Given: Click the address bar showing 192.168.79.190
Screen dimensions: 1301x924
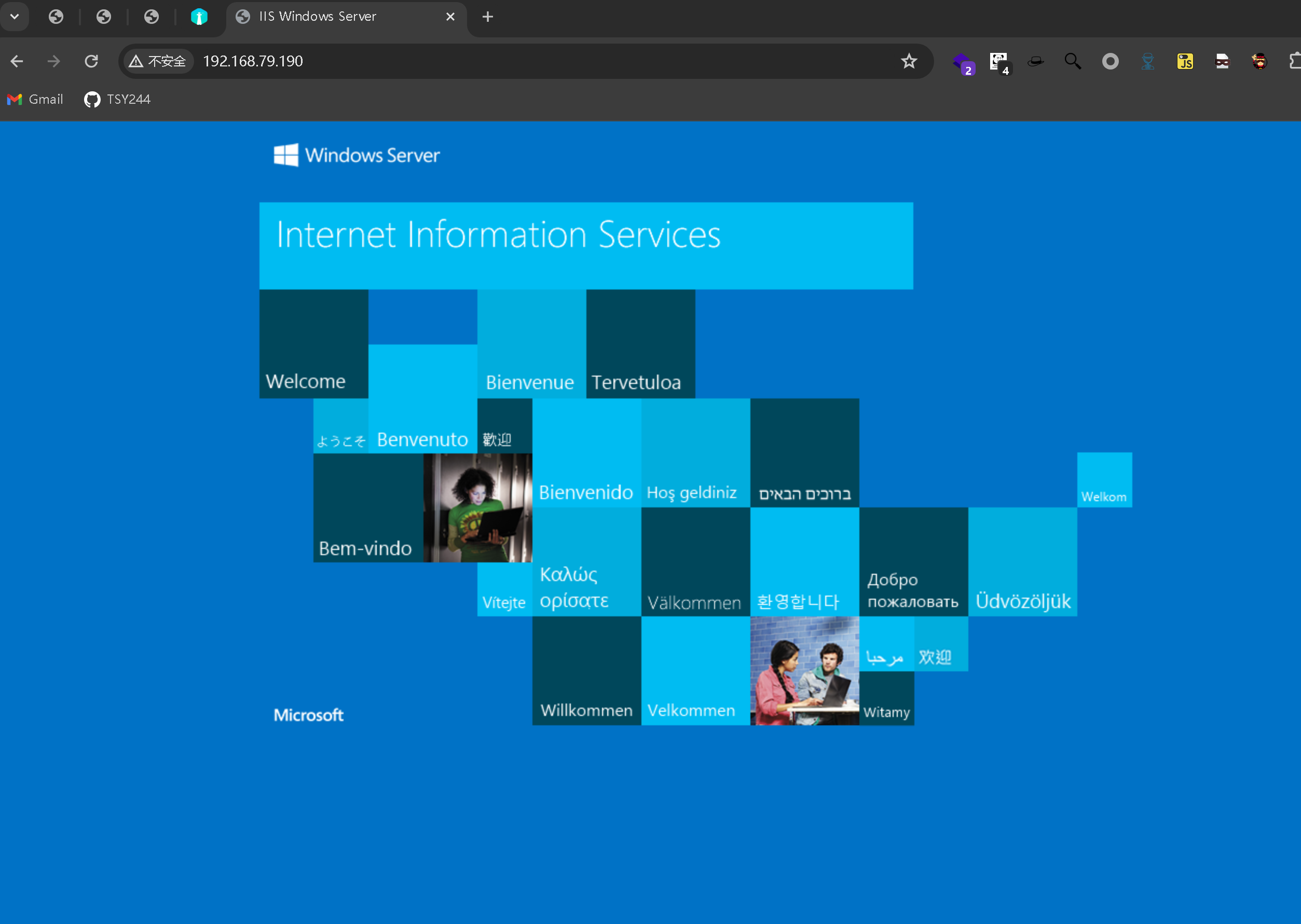Looking at the screenshot, I should tap(512, 61).
